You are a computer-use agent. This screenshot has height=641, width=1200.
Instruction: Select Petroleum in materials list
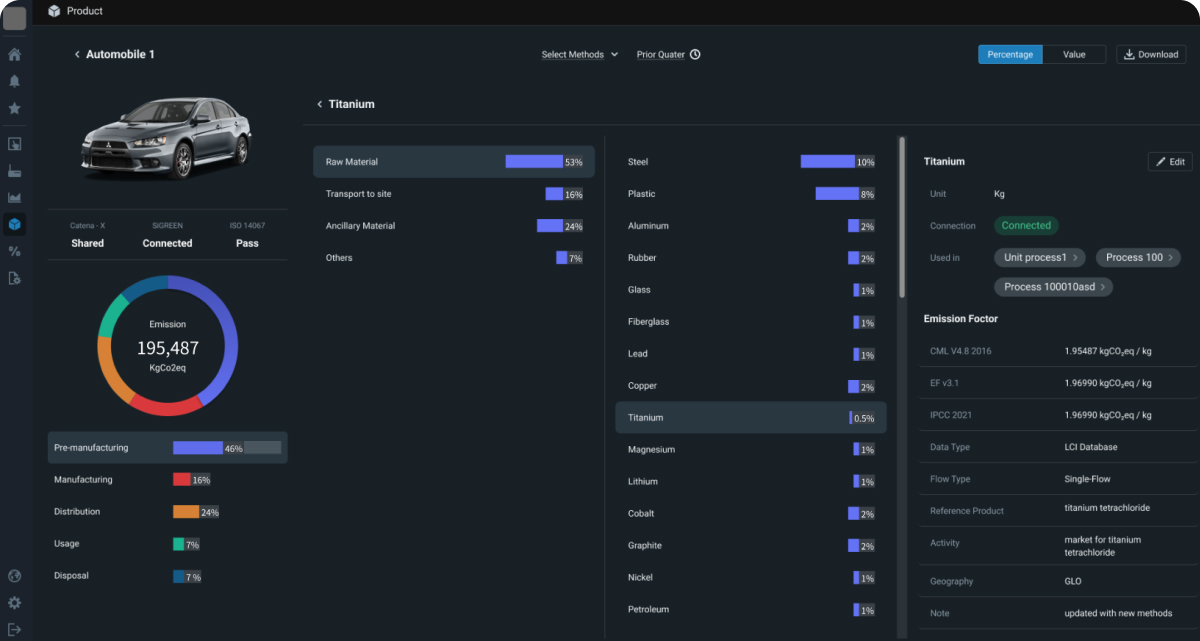click(x=751, y=610)
